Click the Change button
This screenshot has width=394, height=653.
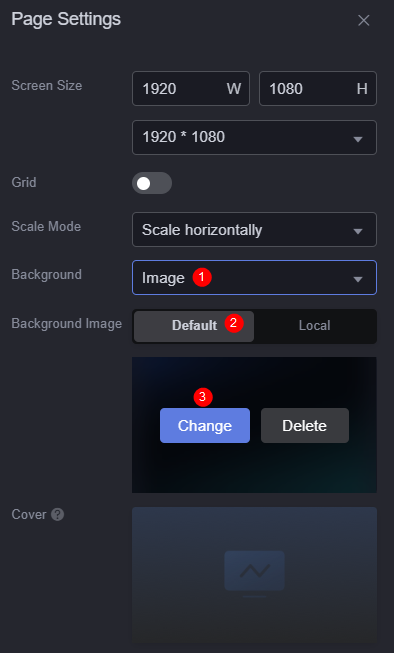point(205,426)
